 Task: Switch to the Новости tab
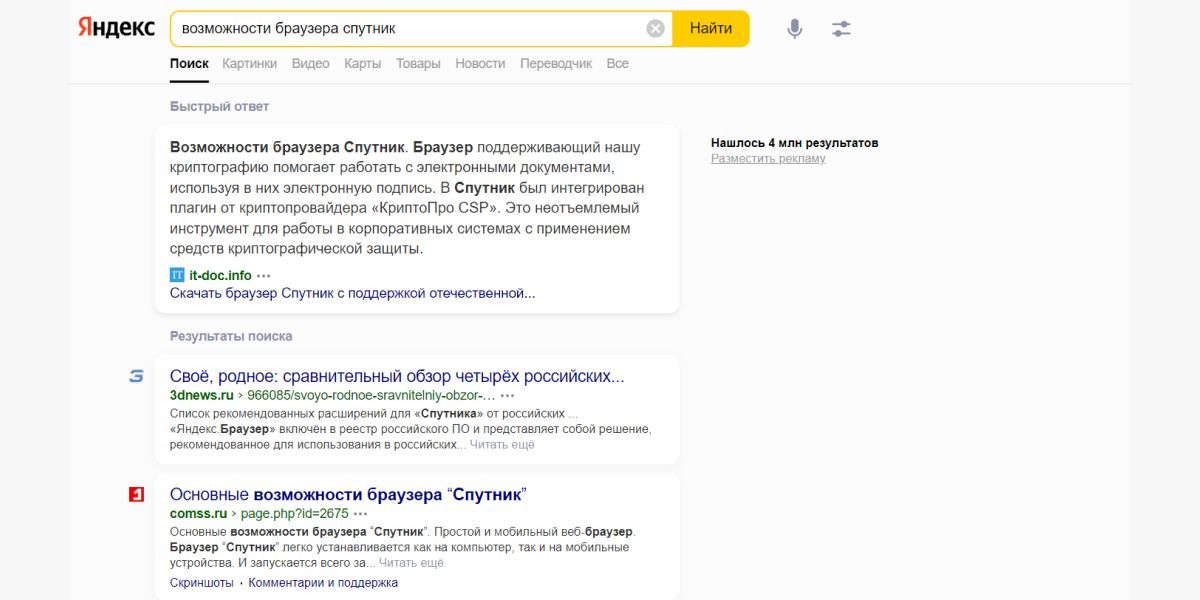(480, 63)
